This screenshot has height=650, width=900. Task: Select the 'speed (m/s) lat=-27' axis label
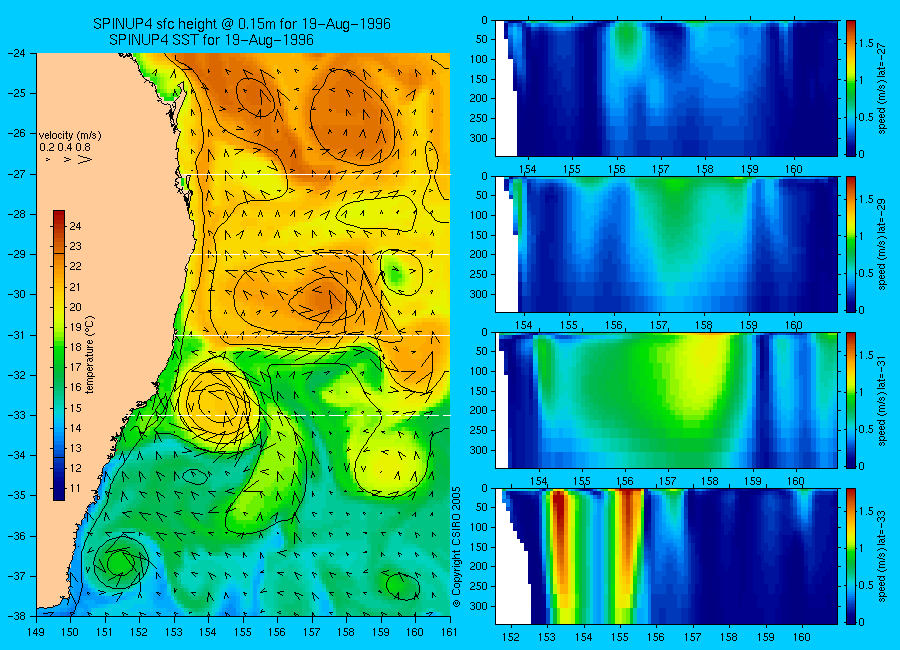(x=882, y=88)
